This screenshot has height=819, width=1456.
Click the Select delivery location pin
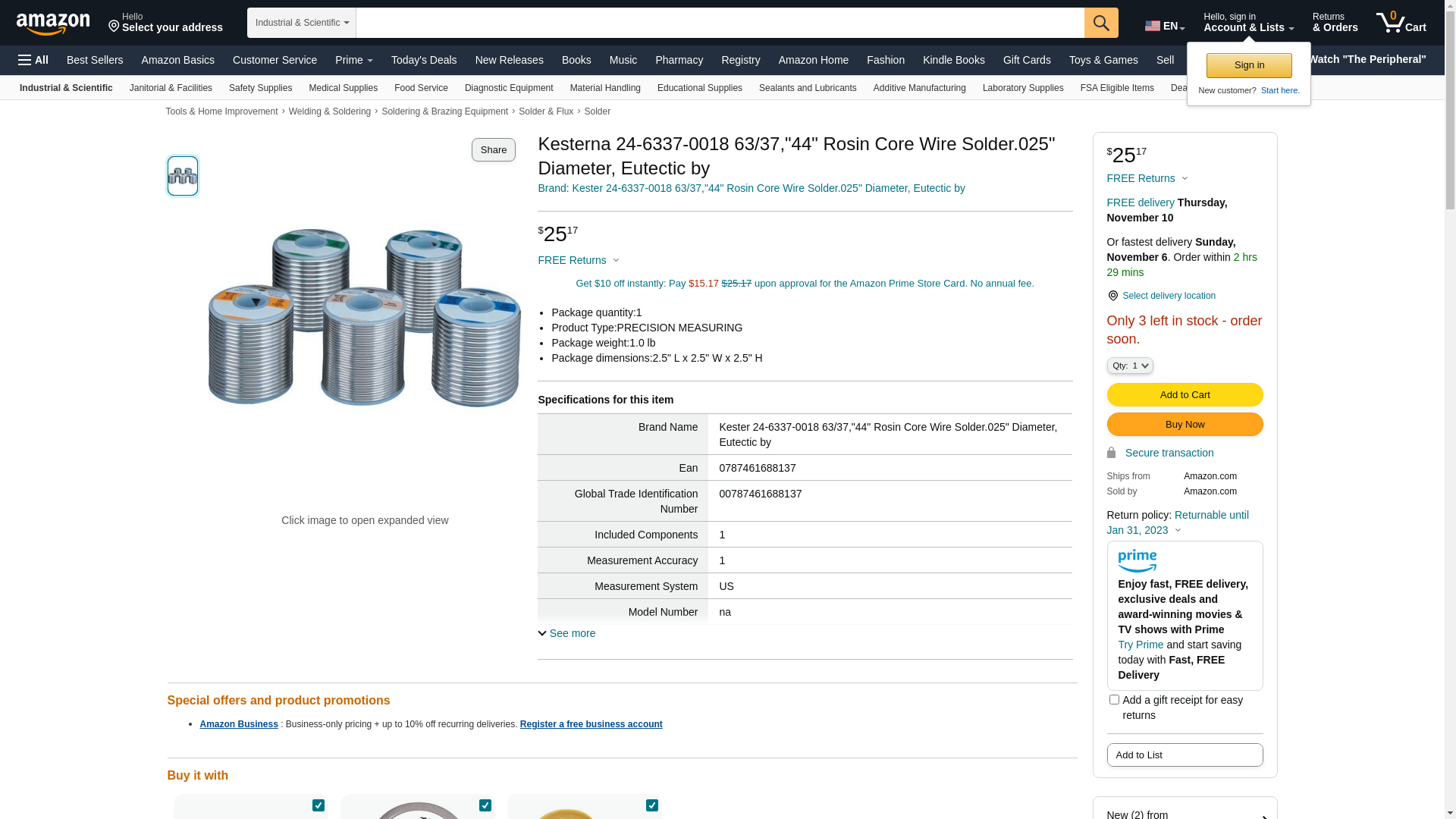(x=1112, y=296)
